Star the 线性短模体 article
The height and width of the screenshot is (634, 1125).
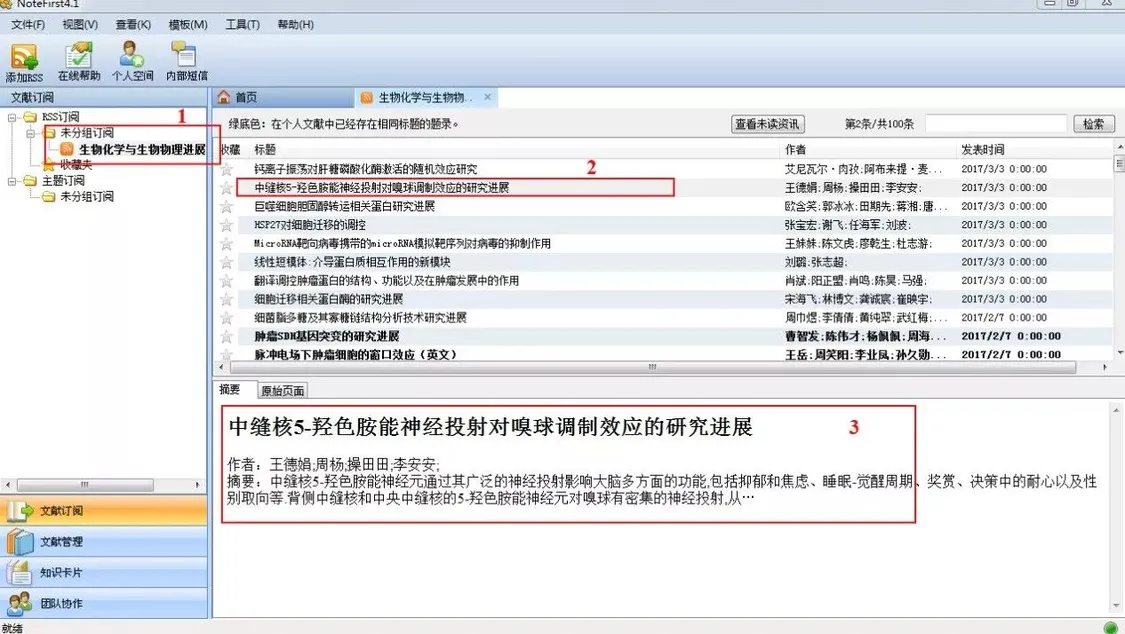point(227,262)
